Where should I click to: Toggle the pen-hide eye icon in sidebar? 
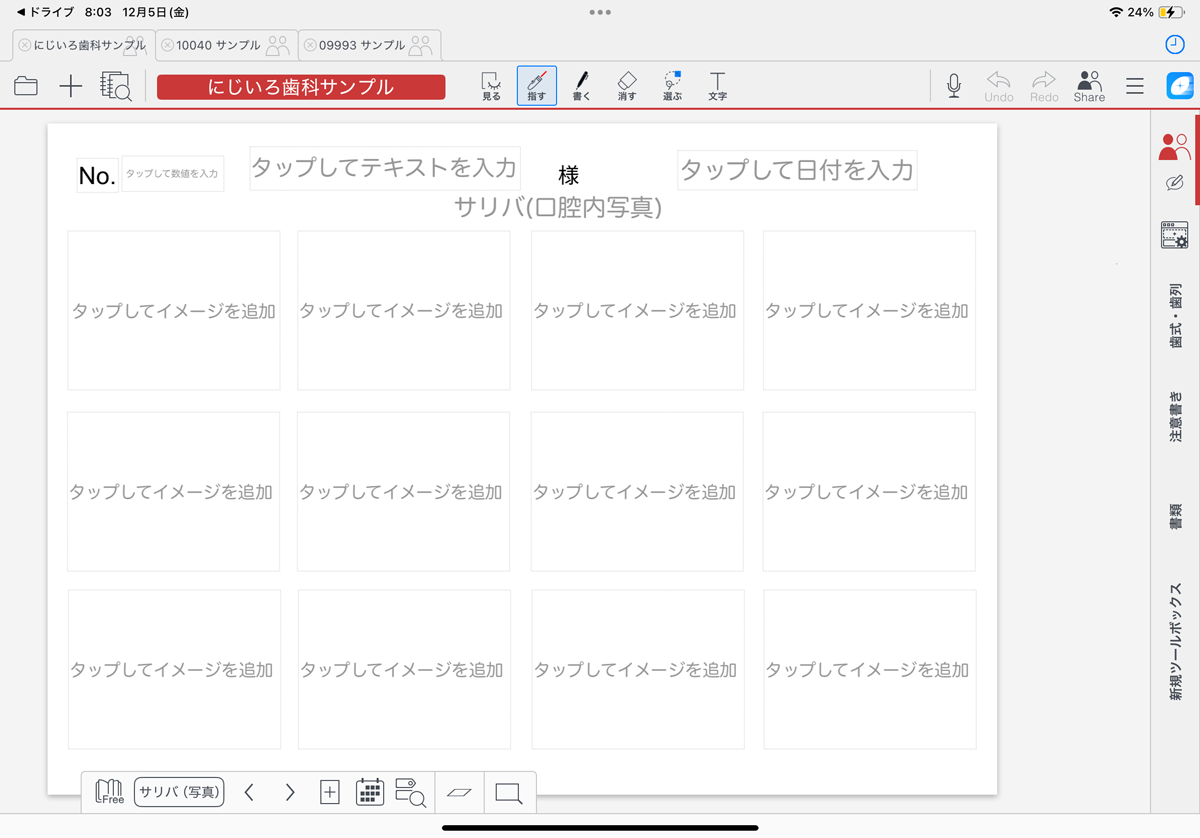point(1175,183)
